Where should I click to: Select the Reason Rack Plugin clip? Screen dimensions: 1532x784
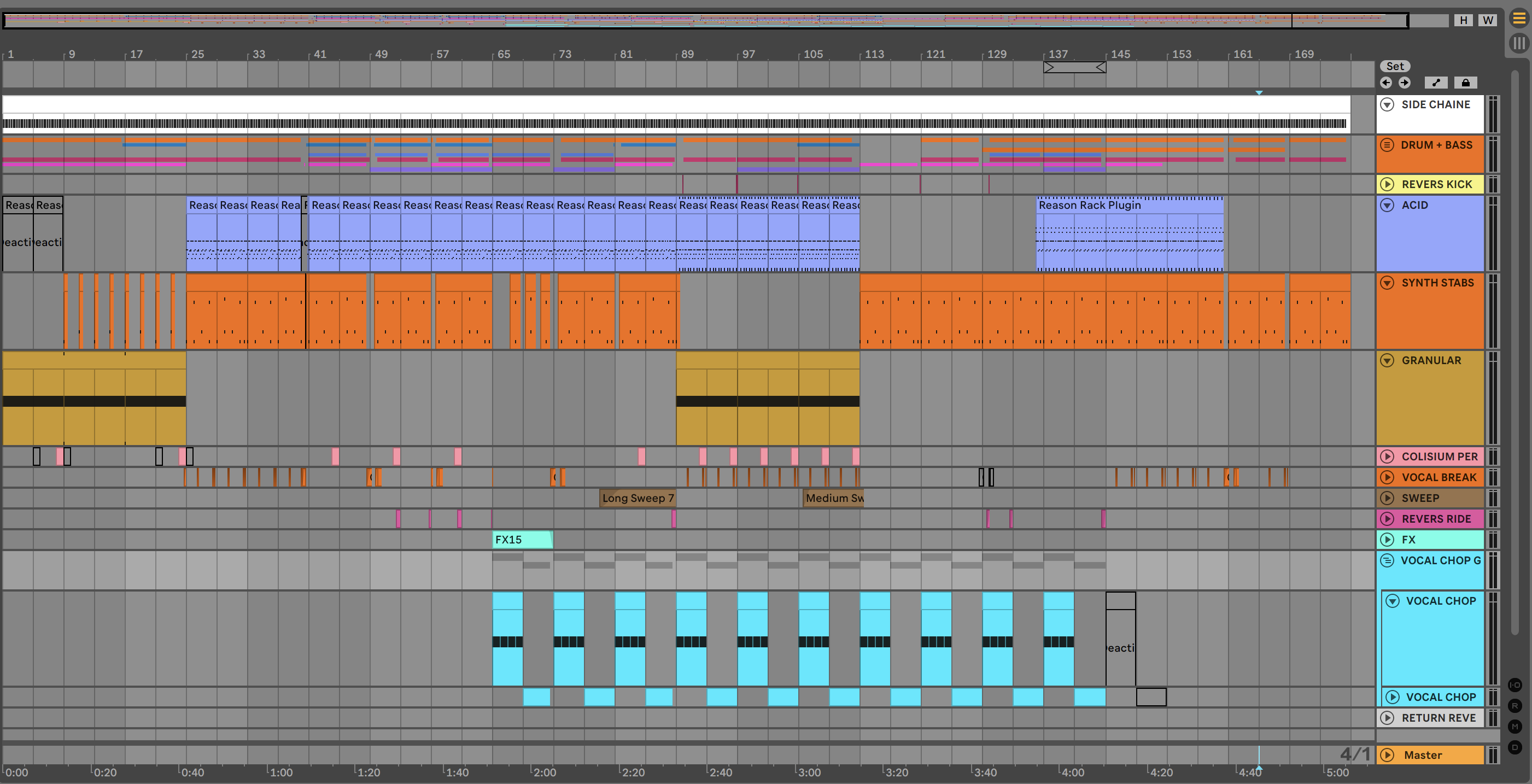click(1130, 234)
